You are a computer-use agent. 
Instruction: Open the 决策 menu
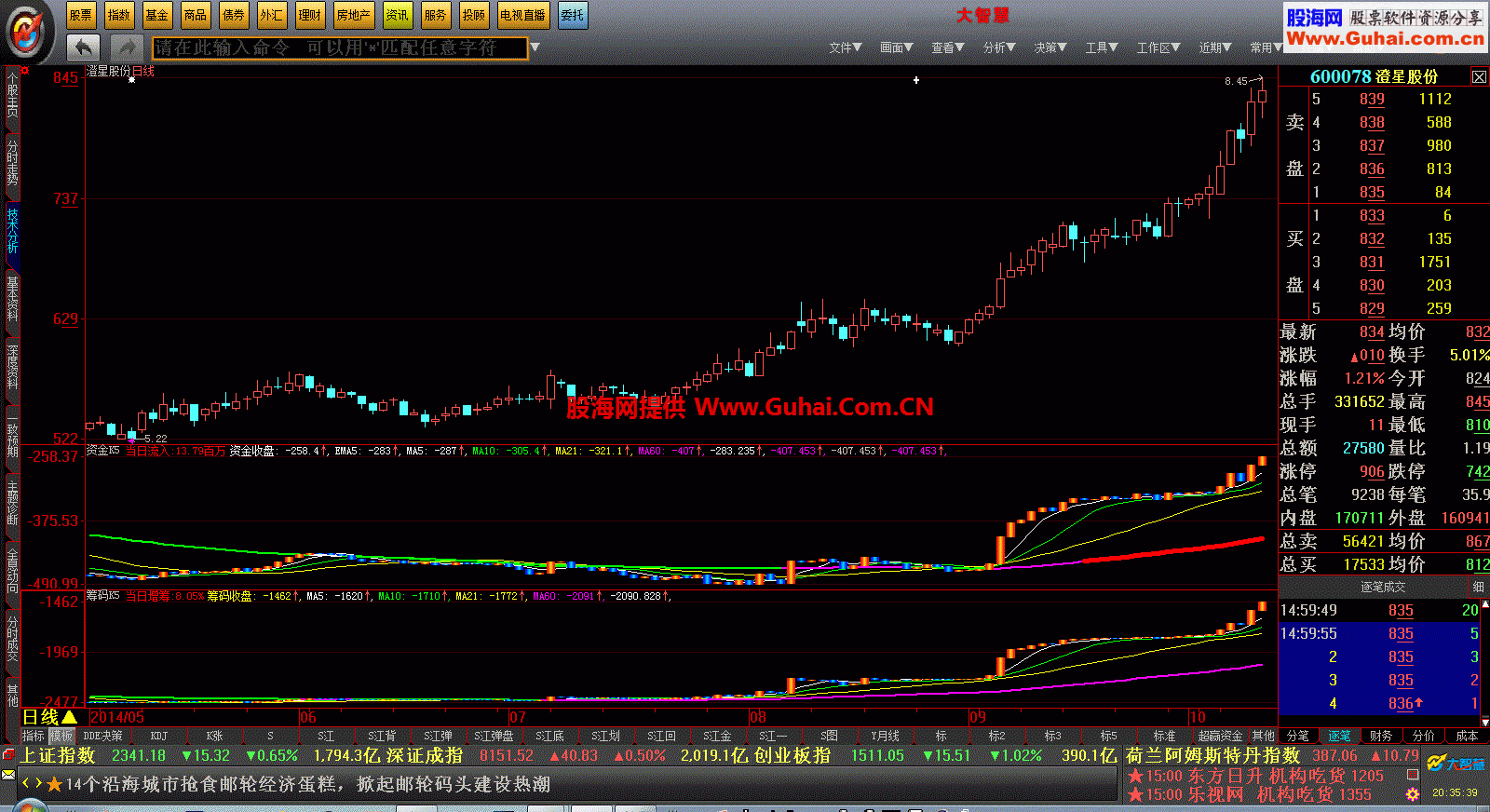(x=1050, y=47)
